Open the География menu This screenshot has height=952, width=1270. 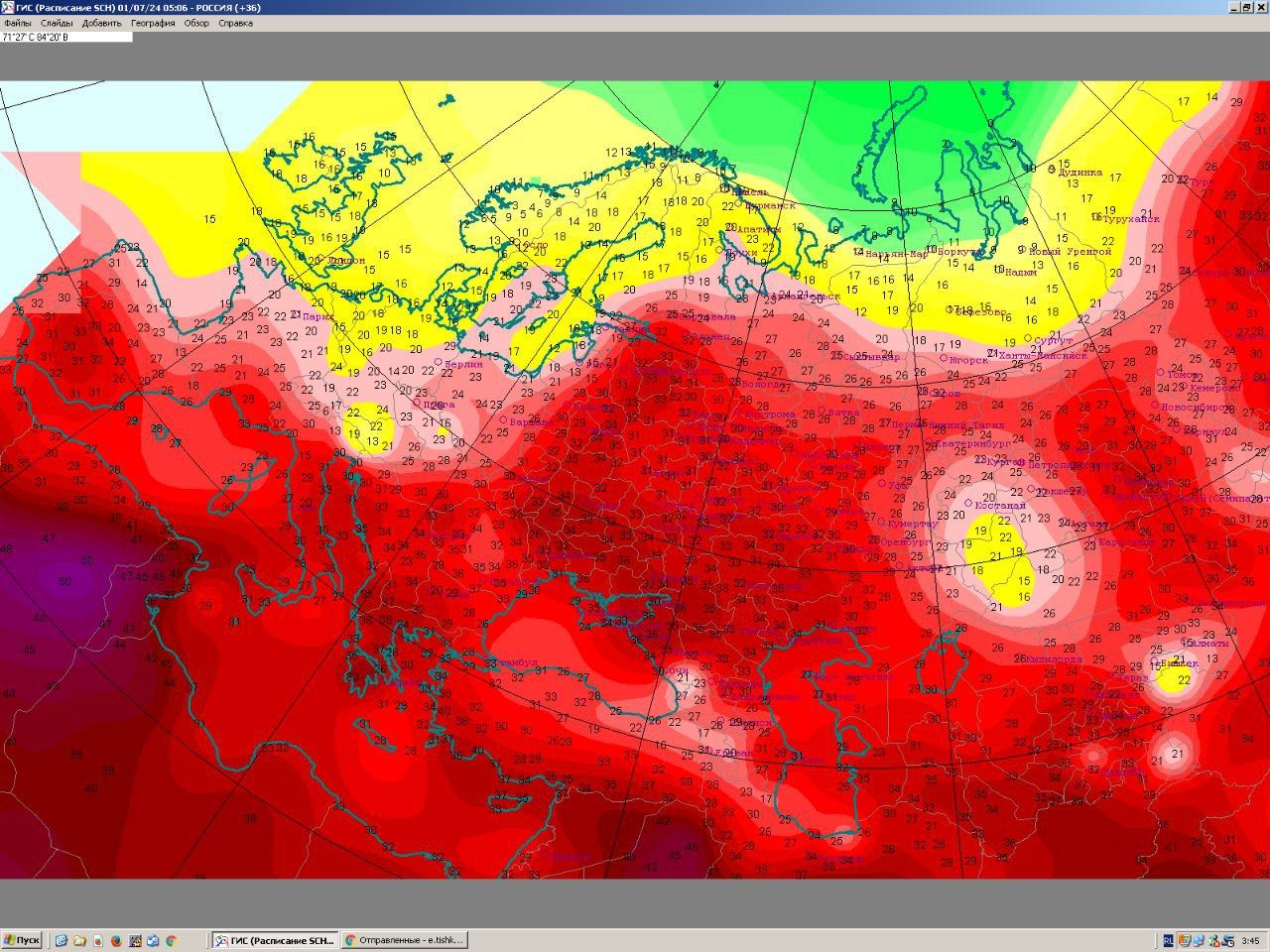[153, 23]
